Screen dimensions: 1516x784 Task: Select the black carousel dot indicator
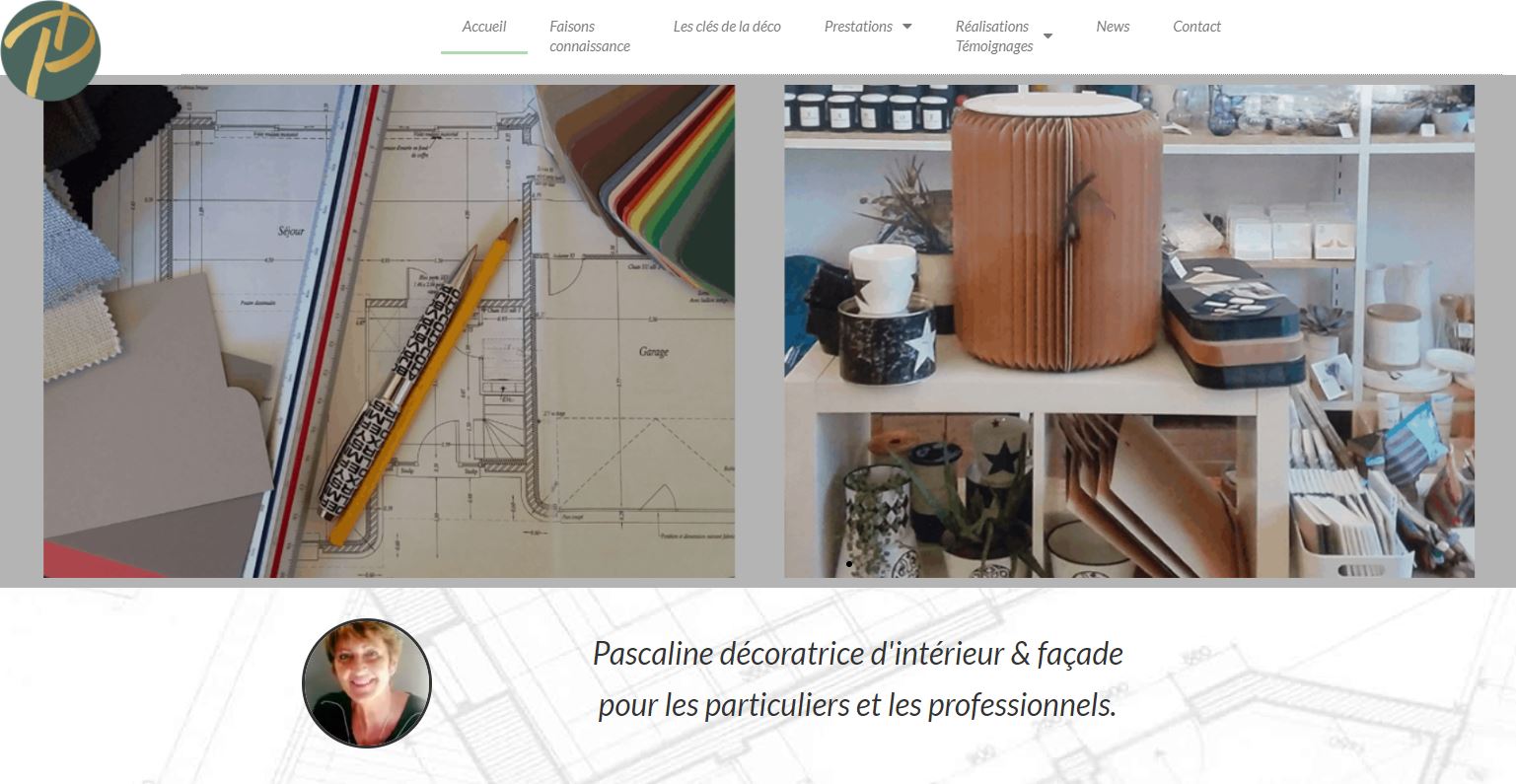(x=849, y=564)
